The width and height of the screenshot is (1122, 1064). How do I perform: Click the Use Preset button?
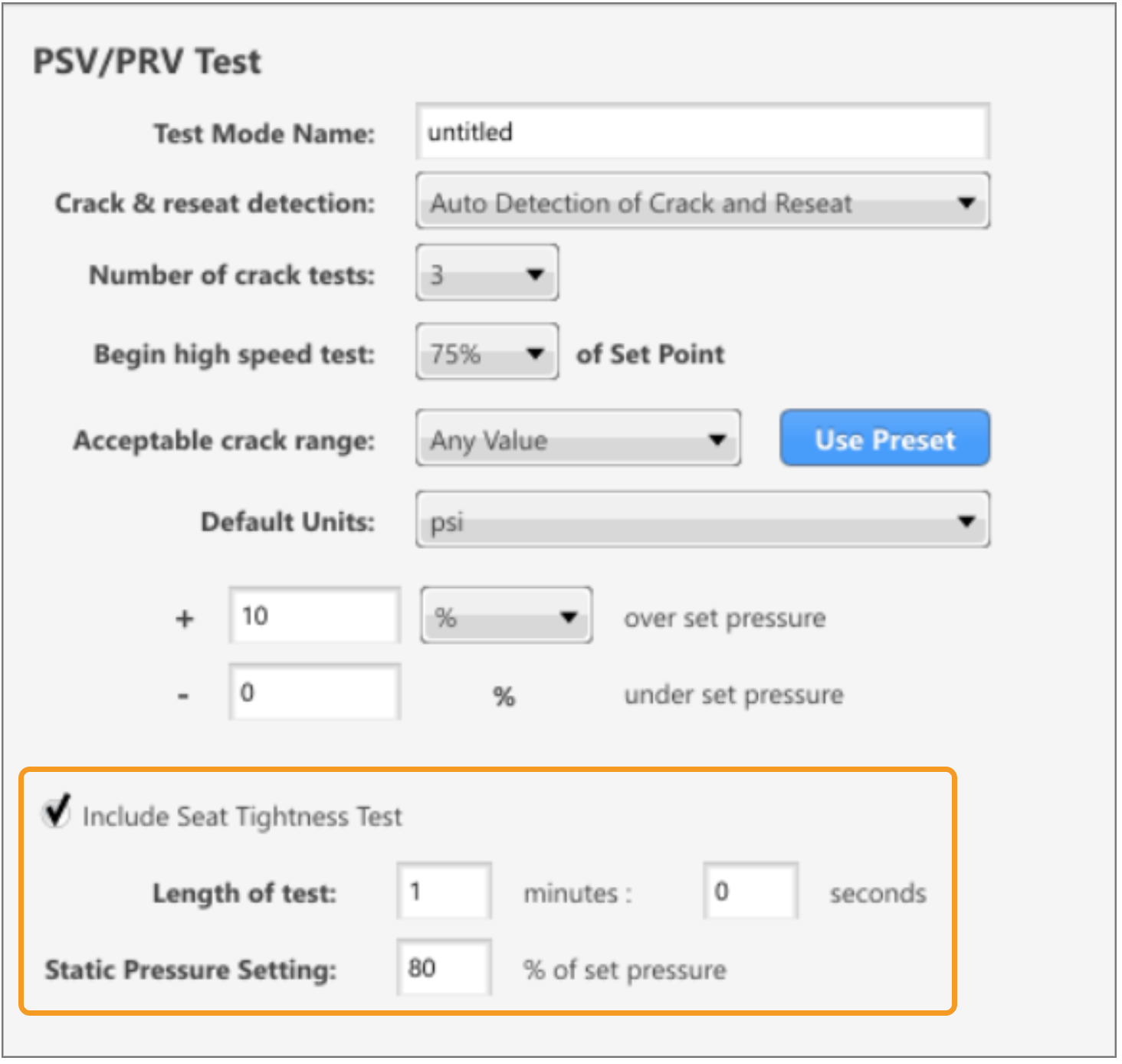click(885, 438)
